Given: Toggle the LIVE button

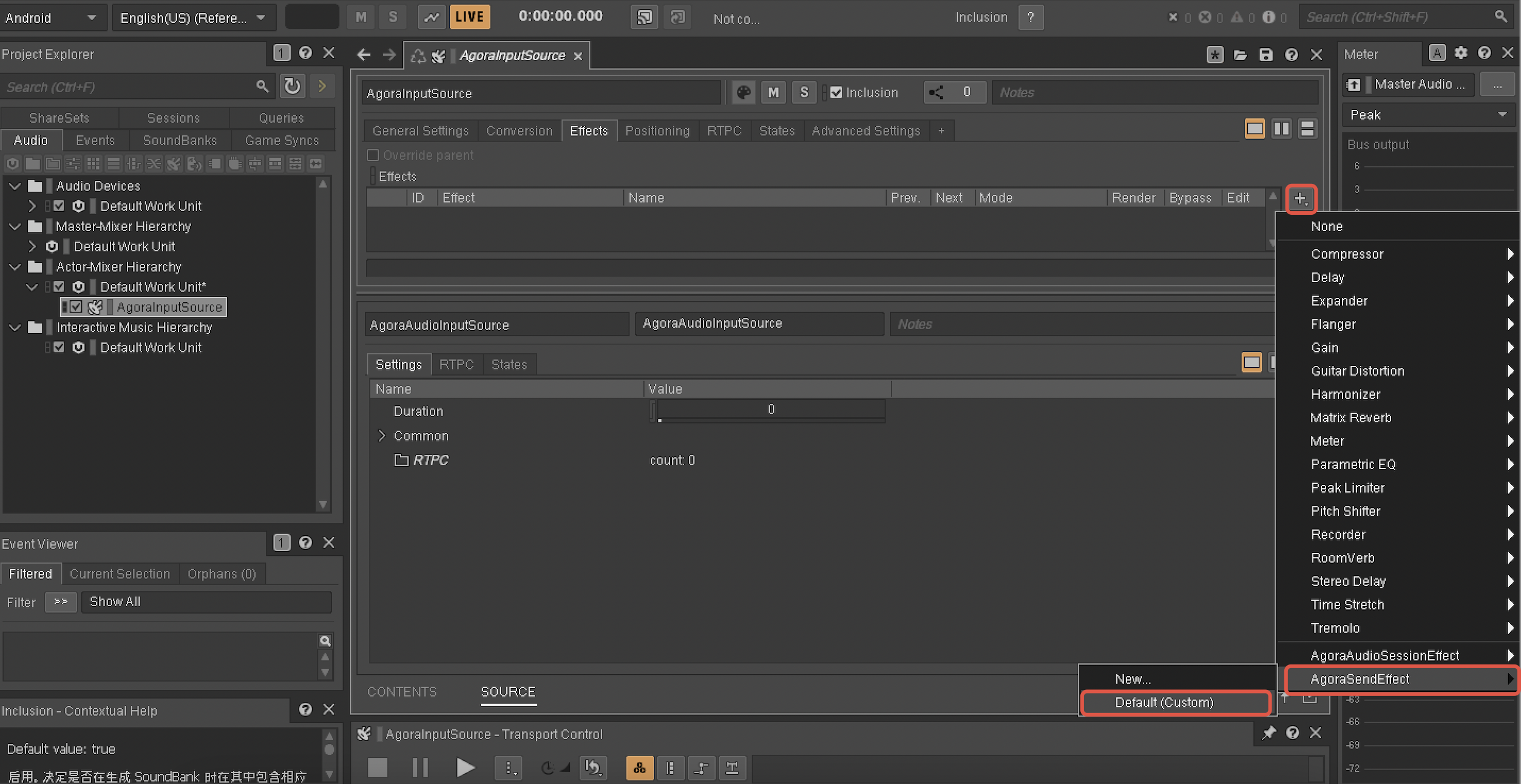Looking at the screenshot, I should click(x=470, y=17).
